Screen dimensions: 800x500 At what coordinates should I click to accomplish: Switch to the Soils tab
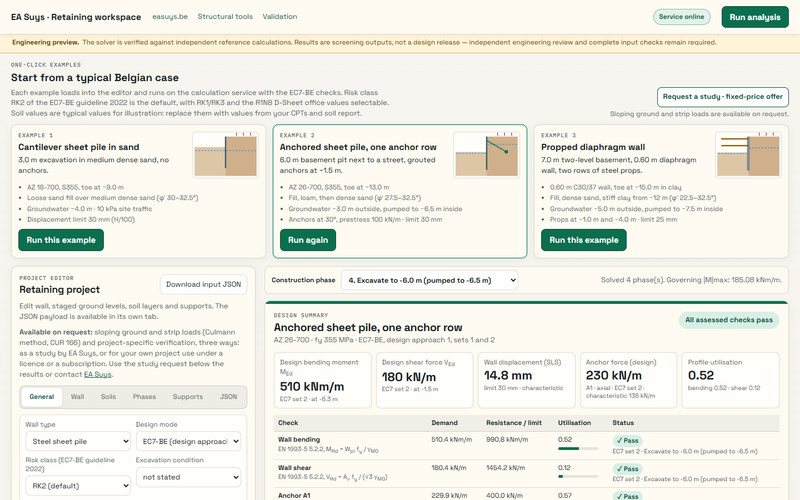[108, 396]
